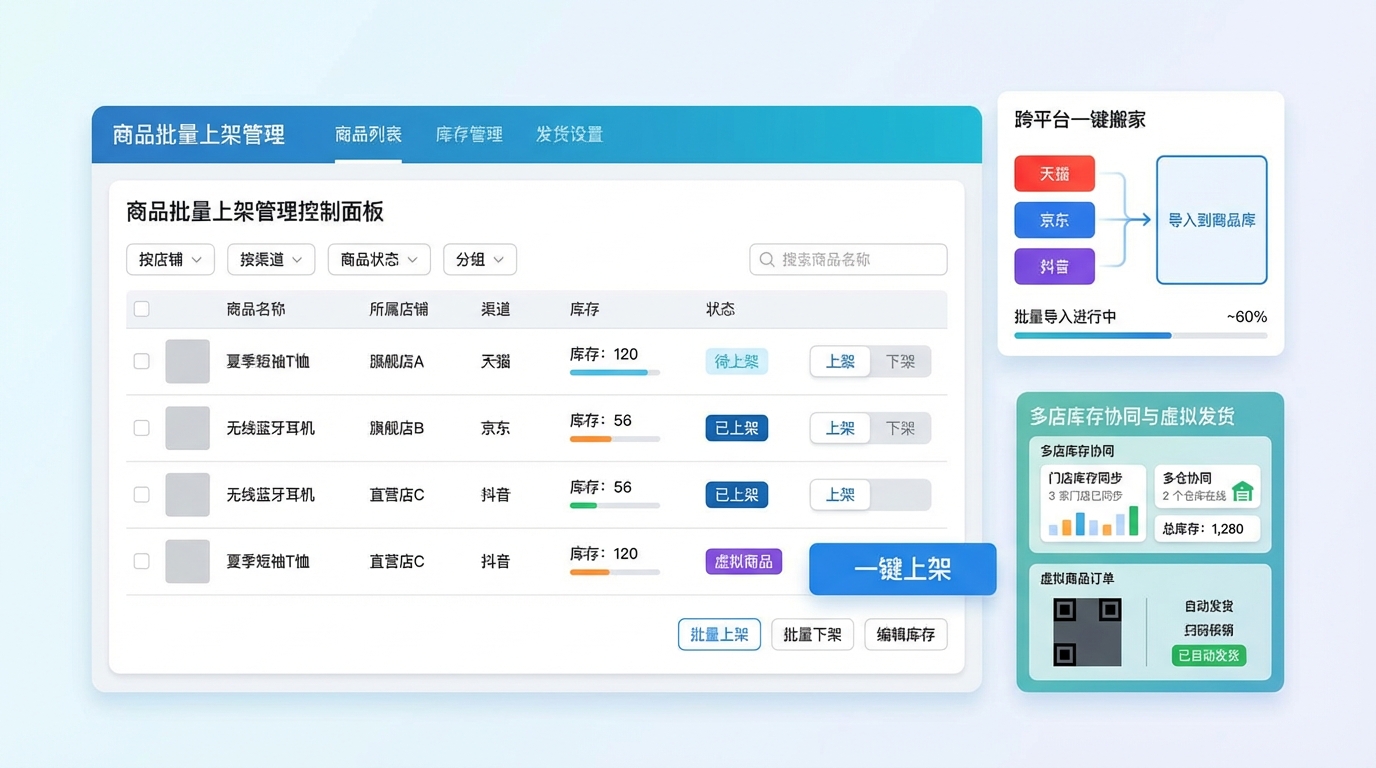
Task: Click the 编辑库存 button
Action: tap(905, 635)
